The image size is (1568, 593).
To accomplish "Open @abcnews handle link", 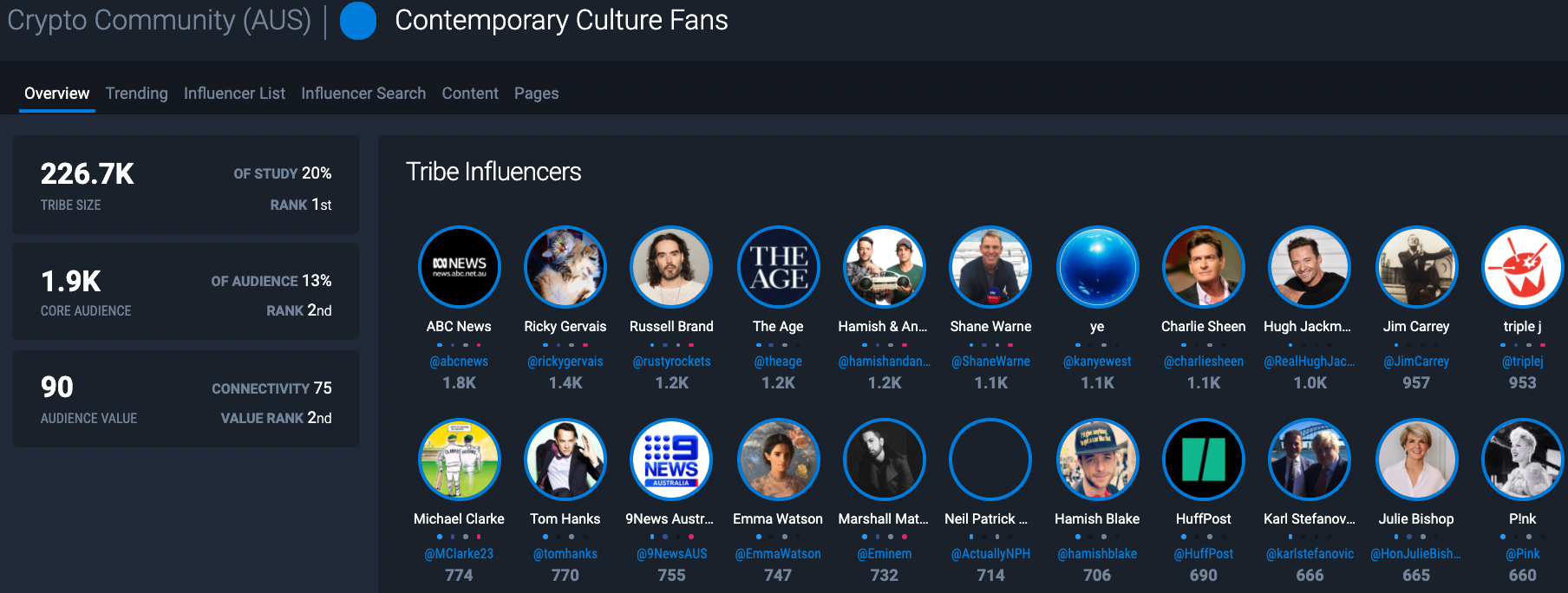I will point(459,362).
